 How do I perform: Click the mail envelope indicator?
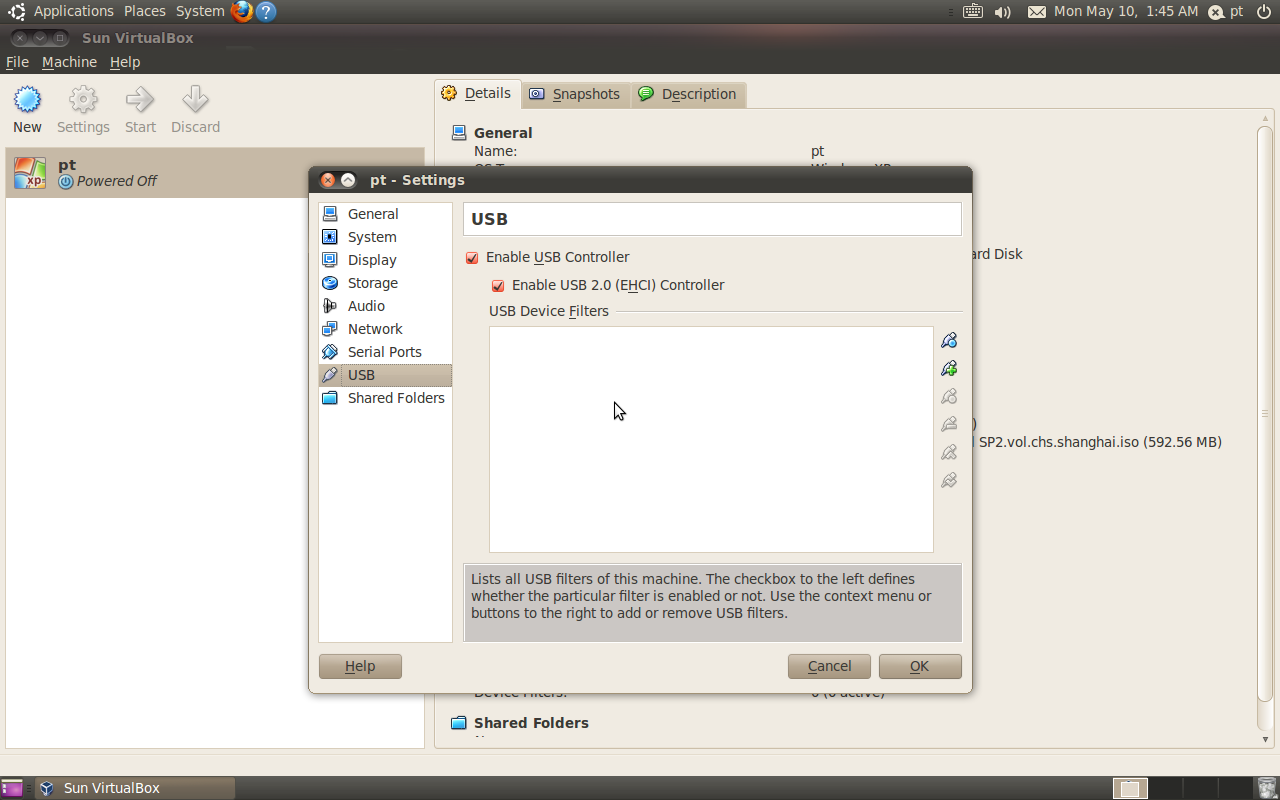[1037, 11]
